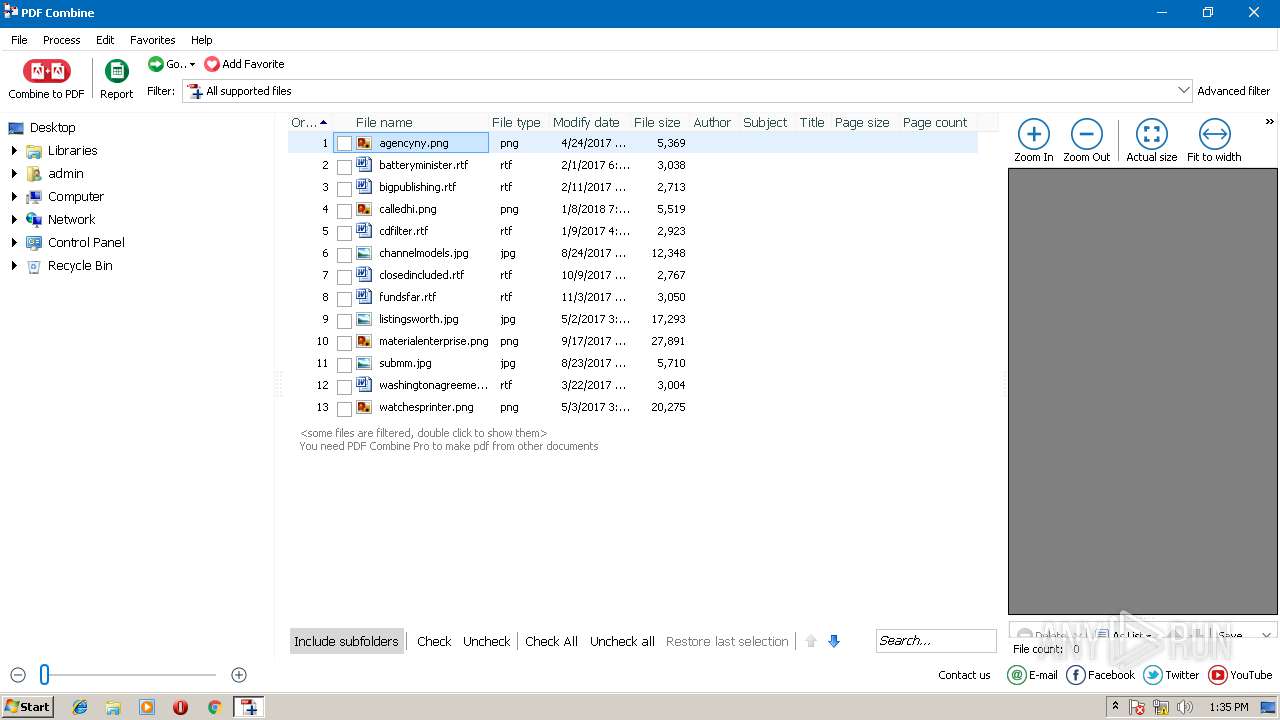The height and width of the screenshot is (720, 1280).
Task: Increase thumbnail size with plus icon
Action: pos(238,675)
